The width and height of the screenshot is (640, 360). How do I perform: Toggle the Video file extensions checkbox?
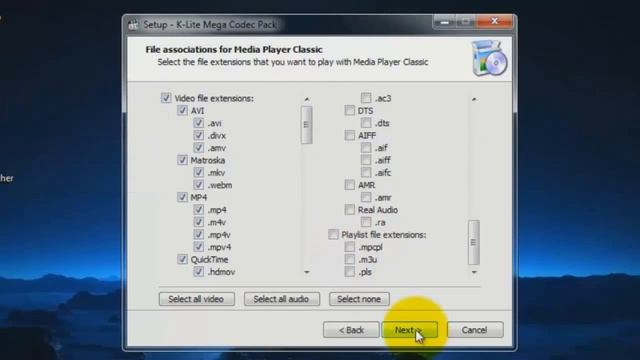point(166,98)
